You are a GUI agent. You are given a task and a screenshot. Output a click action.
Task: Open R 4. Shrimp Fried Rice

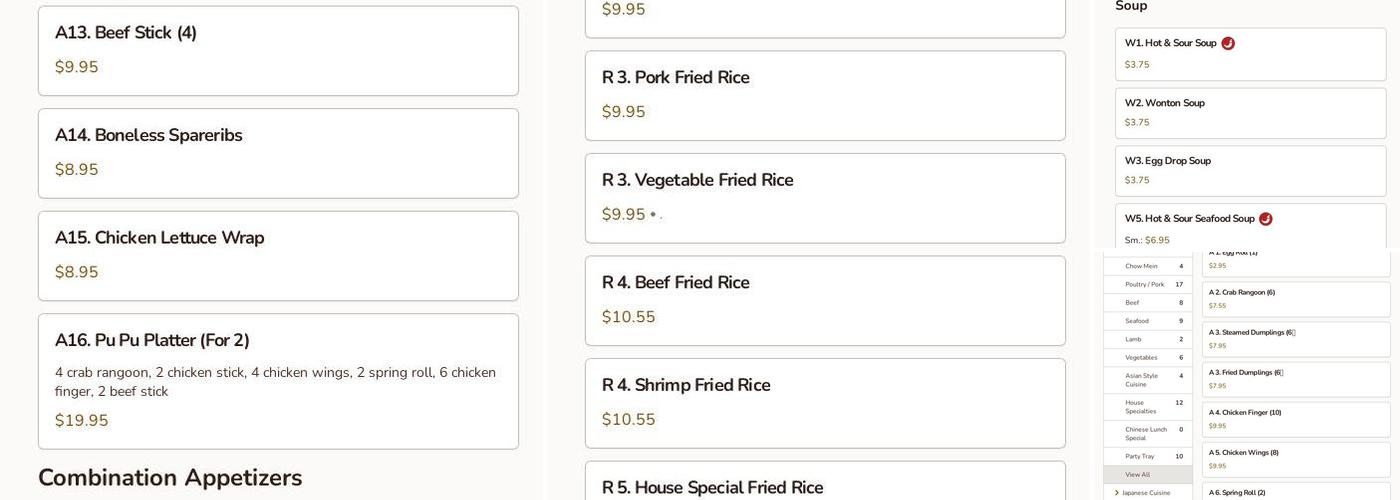pyautogui.click(x=825, y=403)
